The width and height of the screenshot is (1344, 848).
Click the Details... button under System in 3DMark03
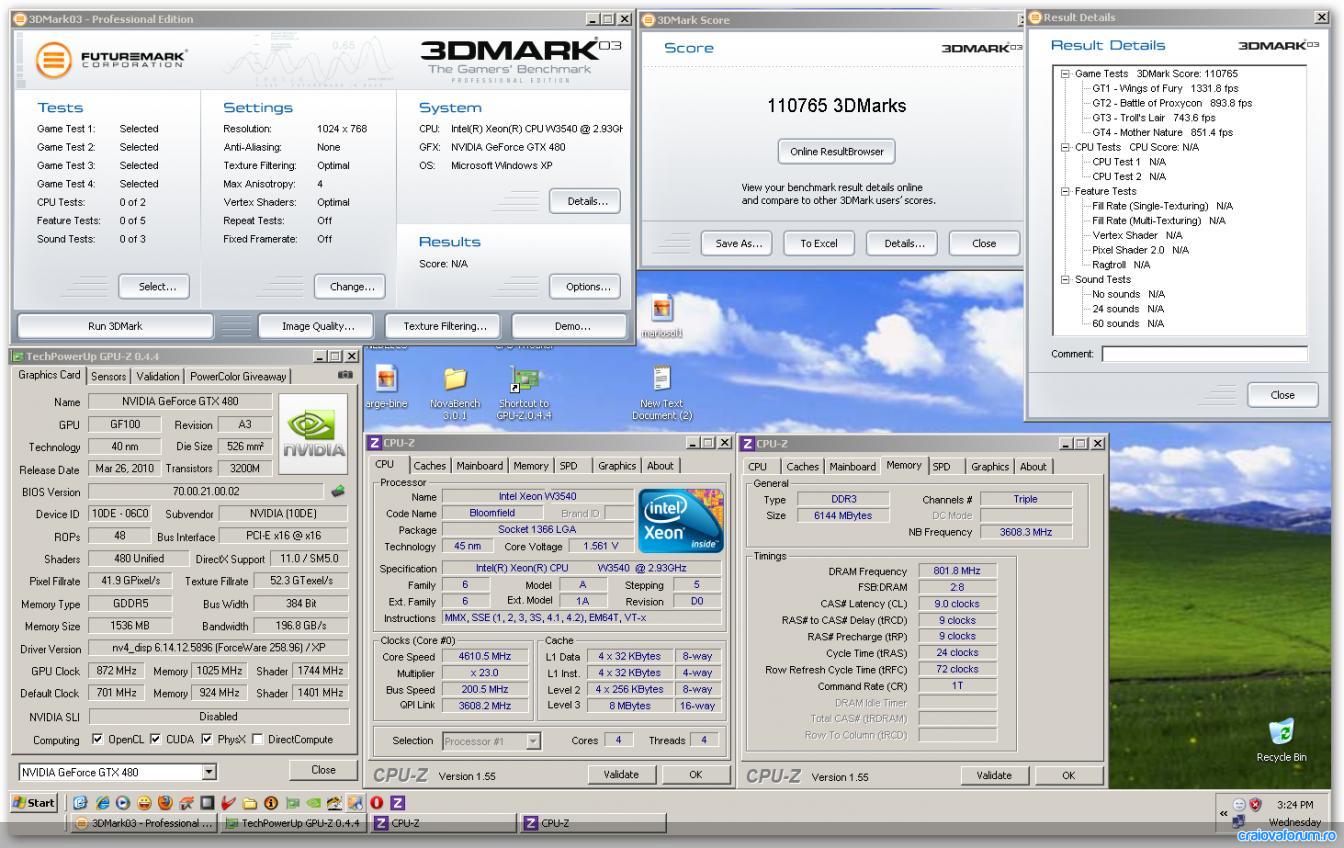click(584, 201)
